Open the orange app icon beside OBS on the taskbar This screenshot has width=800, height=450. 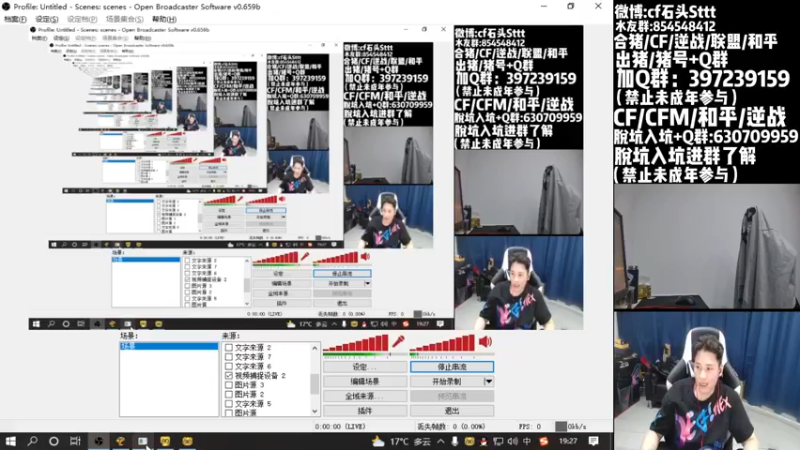coord(120,441)
